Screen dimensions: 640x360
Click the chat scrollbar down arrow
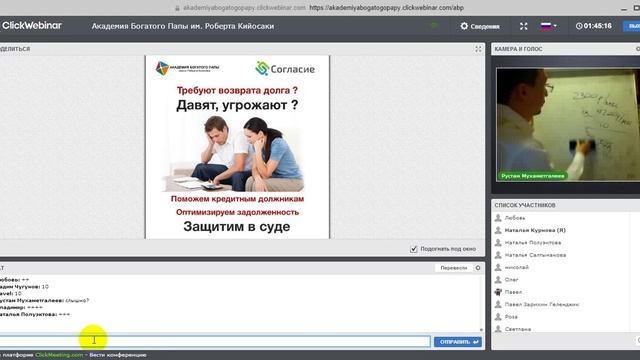pyautogui.click(x=481, y=329)
